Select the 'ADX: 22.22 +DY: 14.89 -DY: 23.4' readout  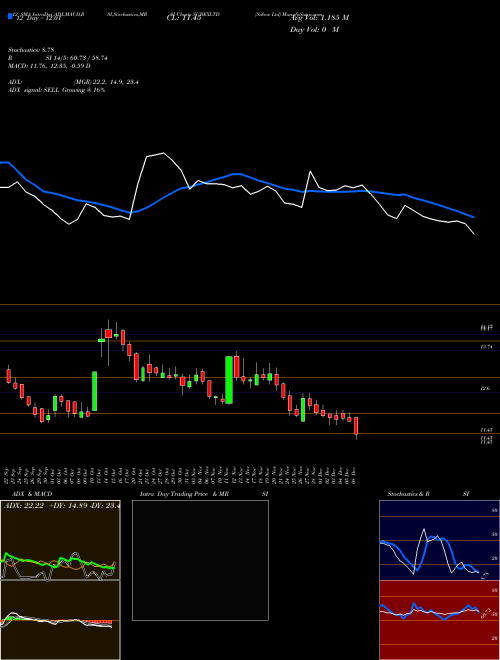[x=62, y=505]
